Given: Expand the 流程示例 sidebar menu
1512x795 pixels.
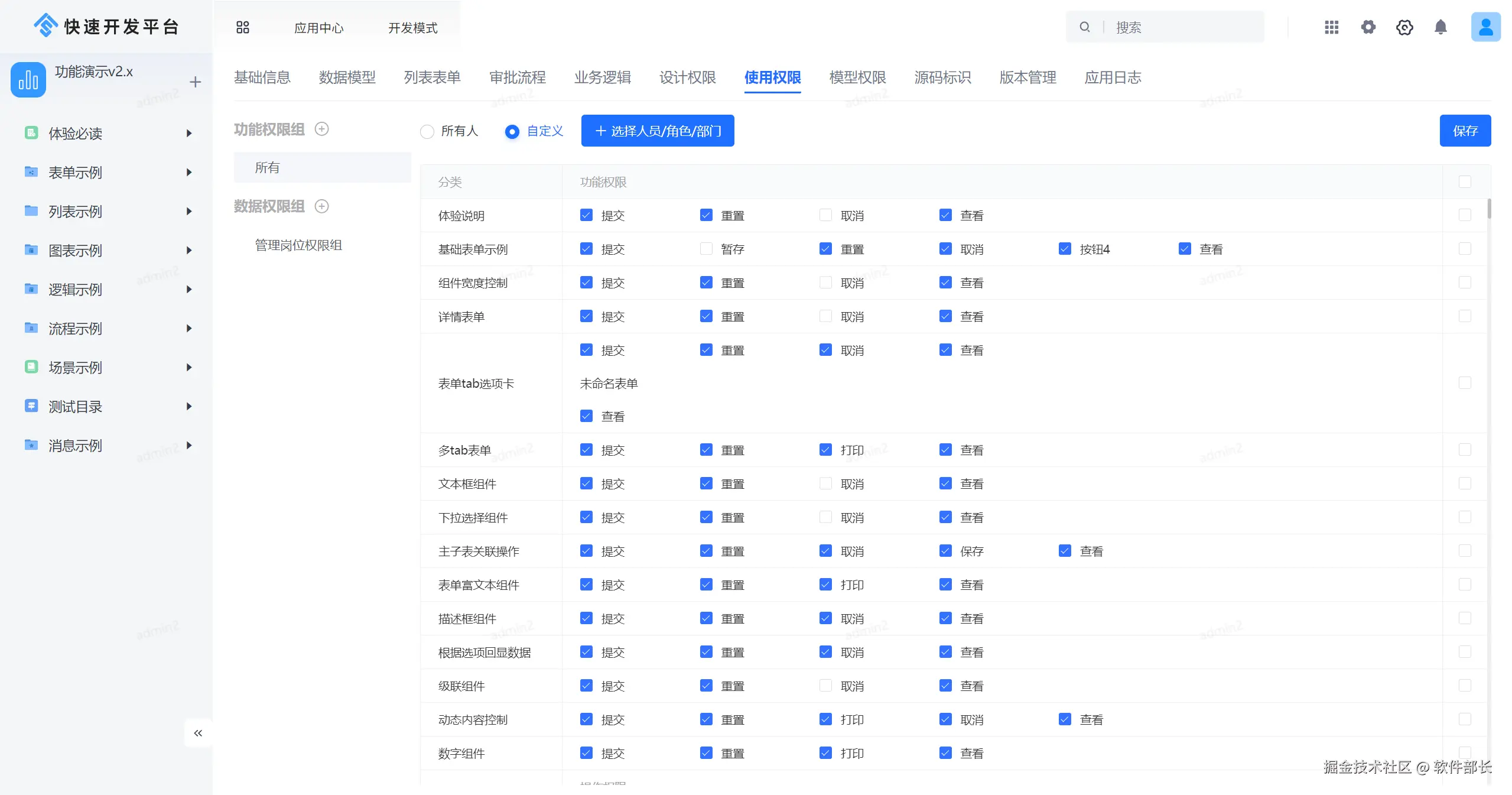Looking at the screenshot, I should [x=188, y=329].
